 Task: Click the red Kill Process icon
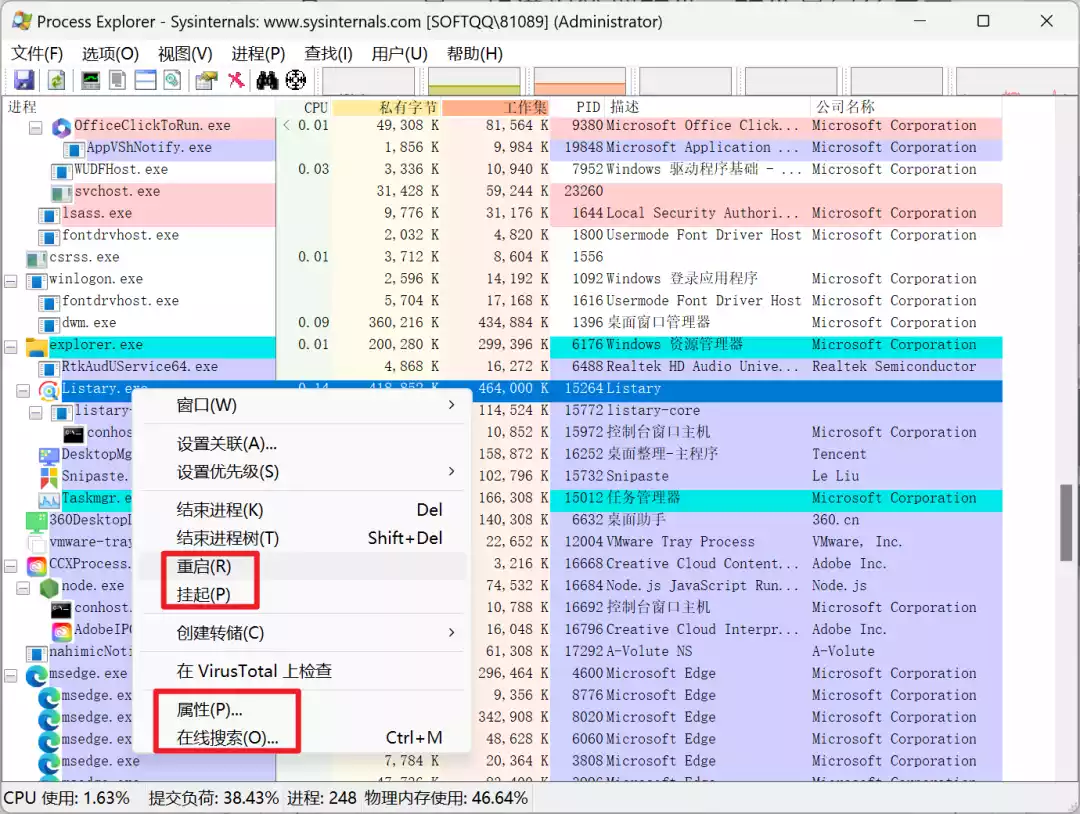(236, 81)
